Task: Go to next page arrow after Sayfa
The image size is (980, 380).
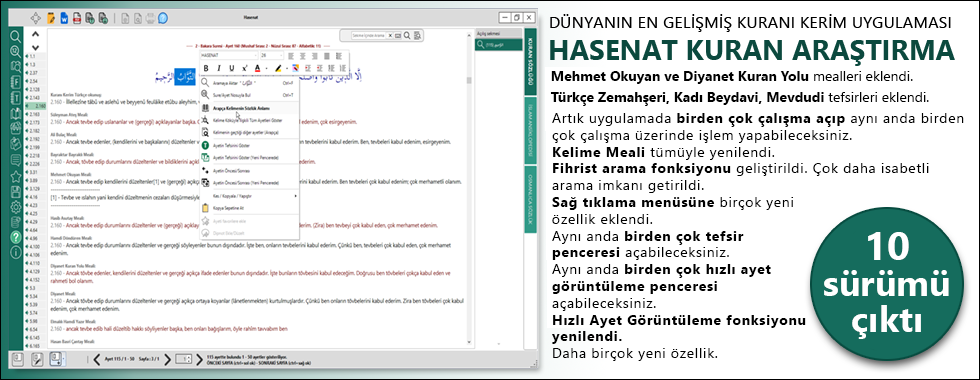Action: (167, 359)
